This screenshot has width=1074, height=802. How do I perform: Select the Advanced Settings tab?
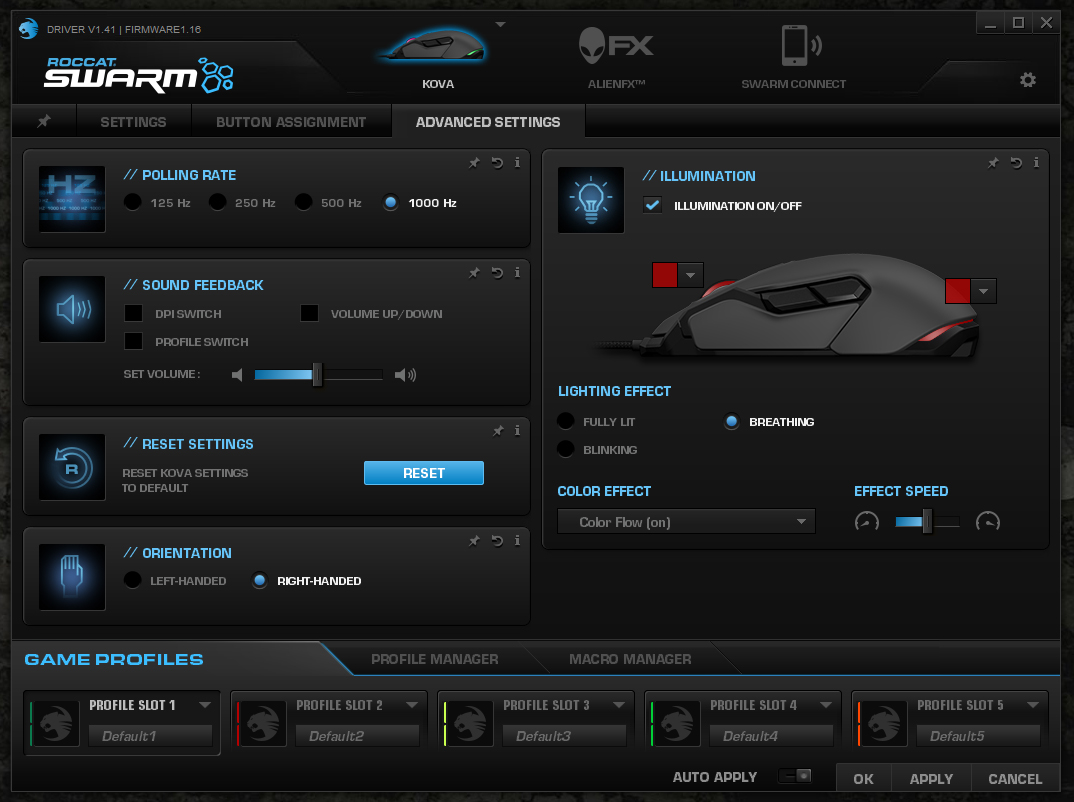(x=488, y=122)
